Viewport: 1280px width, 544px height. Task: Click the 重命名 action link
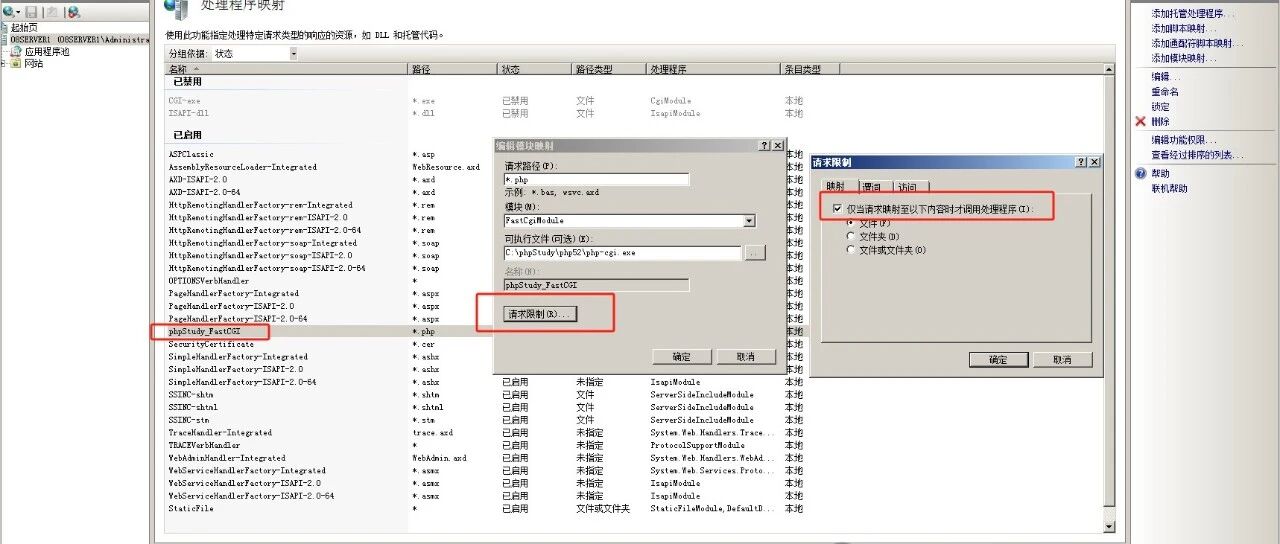pos(1165,92)
